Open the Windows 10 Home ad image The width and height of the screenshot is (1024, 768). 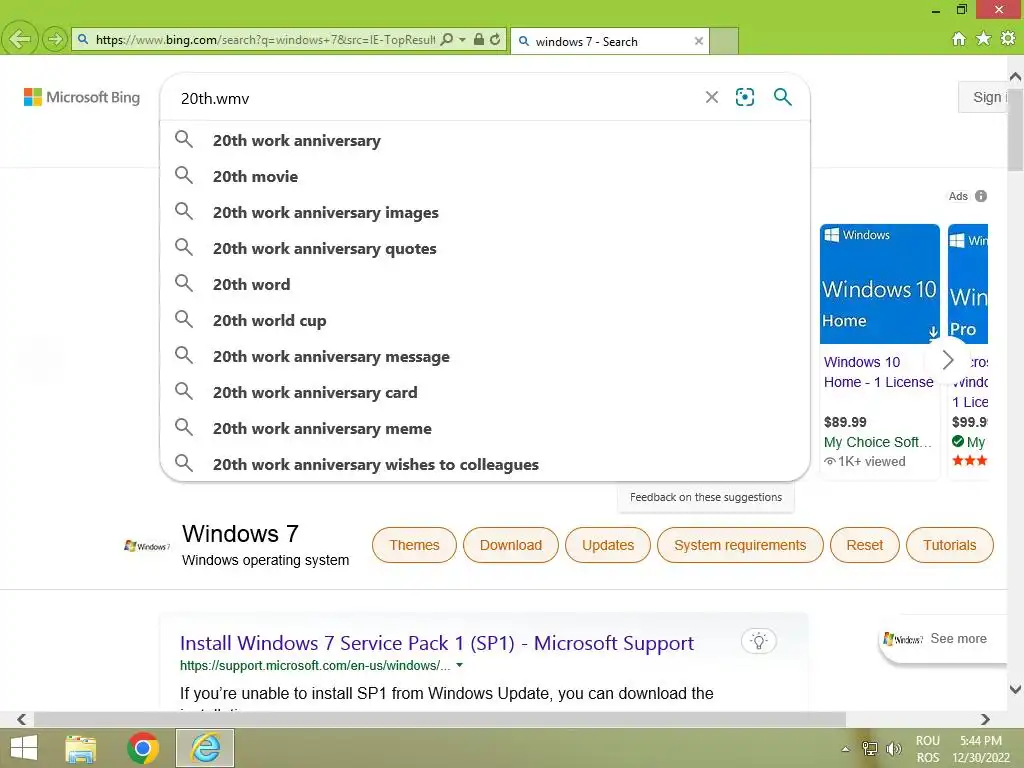coord(880,283)
